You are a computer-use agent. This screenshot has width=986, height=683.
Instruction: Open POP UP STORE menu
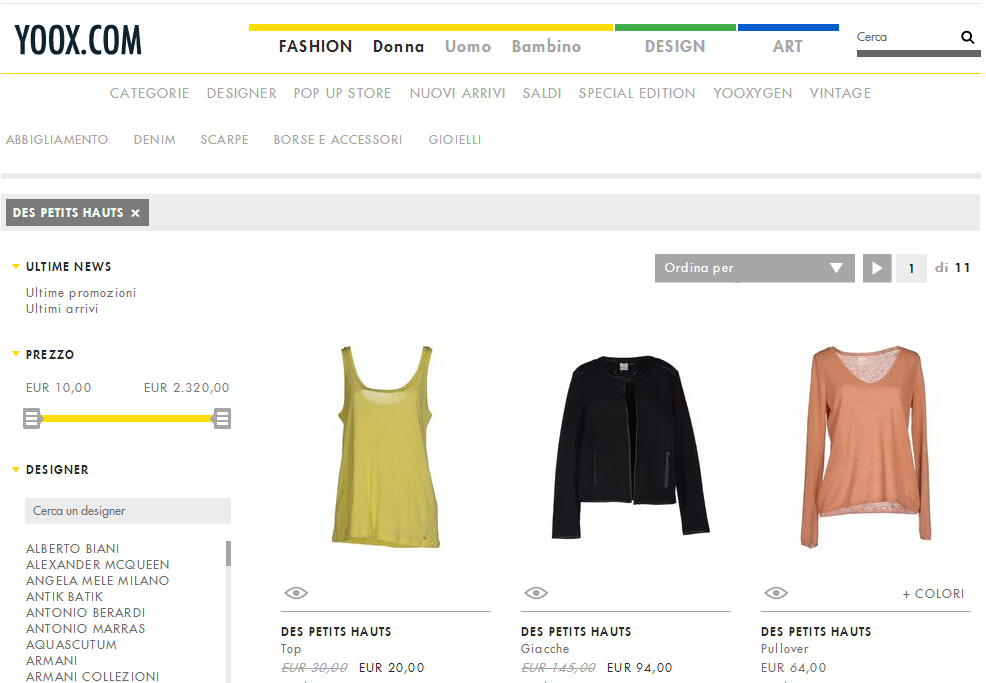tap(343, 93)
